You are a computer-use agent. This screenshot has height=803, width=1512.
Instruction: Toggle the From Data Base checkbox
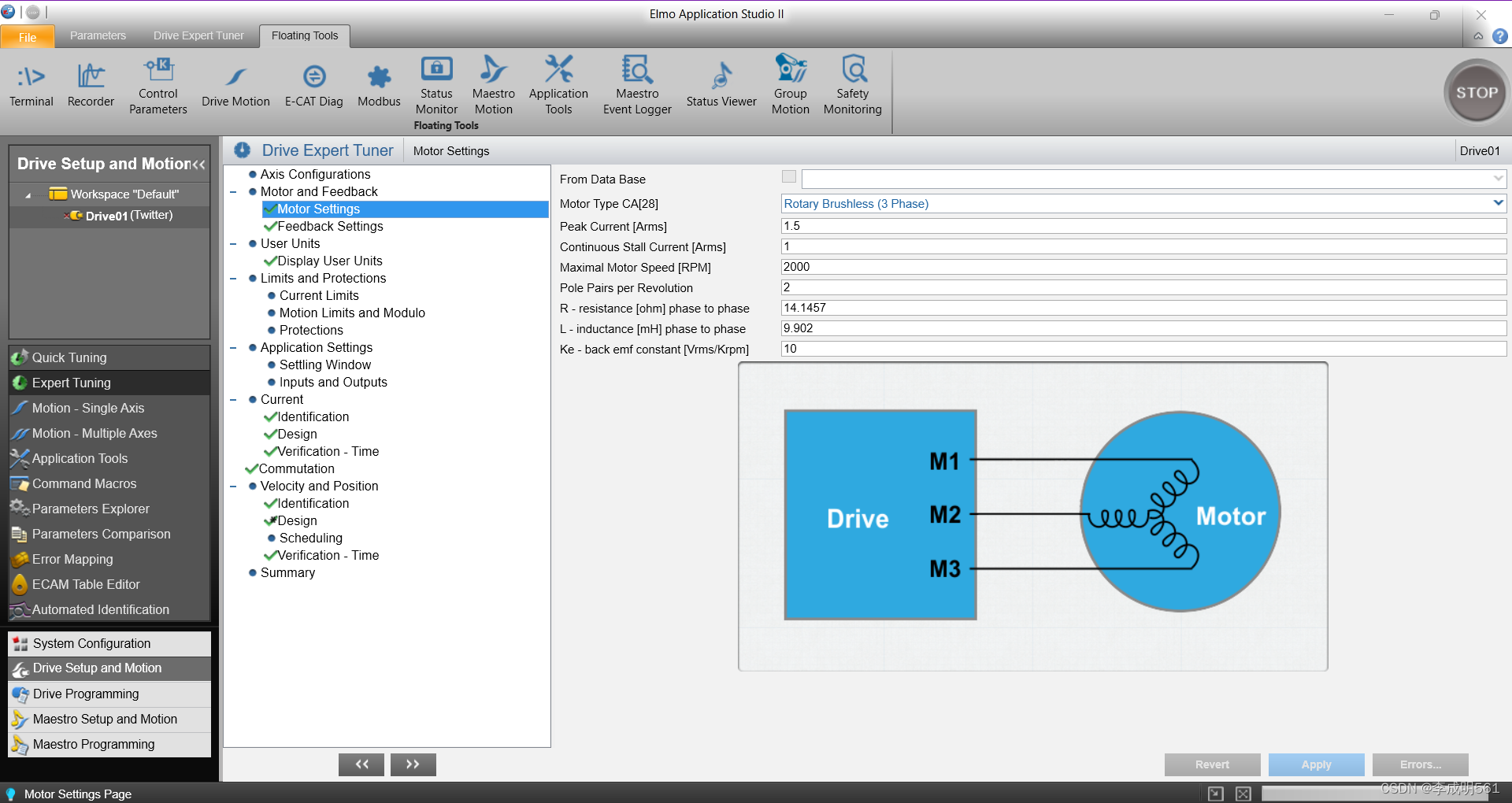pyautogui.click(x=789, y=177)
